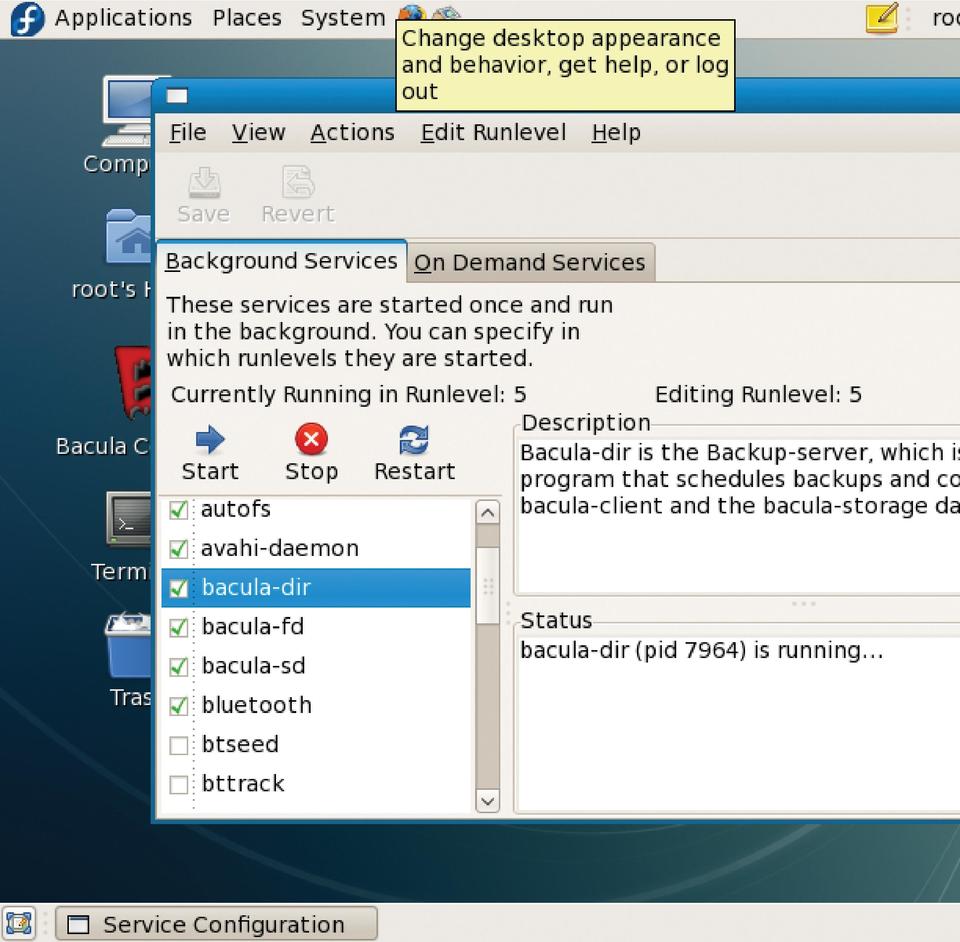
Task: Open the Actions menu
Action: click(x=352, y=133)
